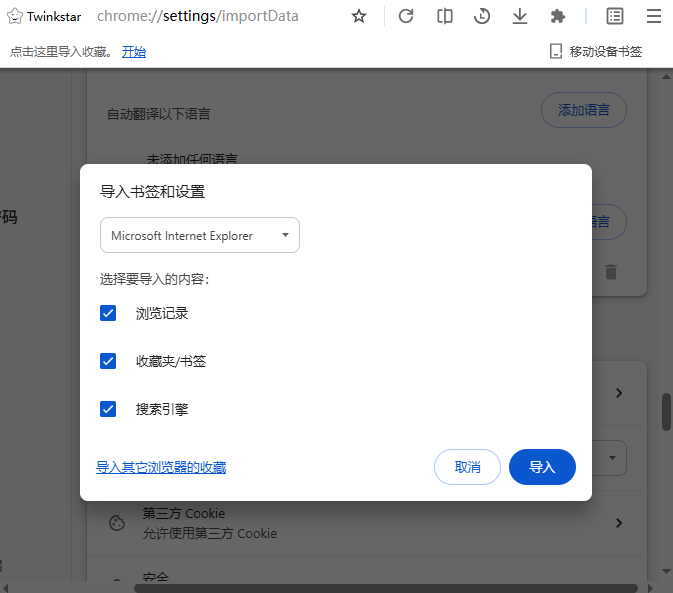Viewport: 673px width, 593px height.
Task: Click the 自动翻译以下语言 text
Action: [158, 114]
